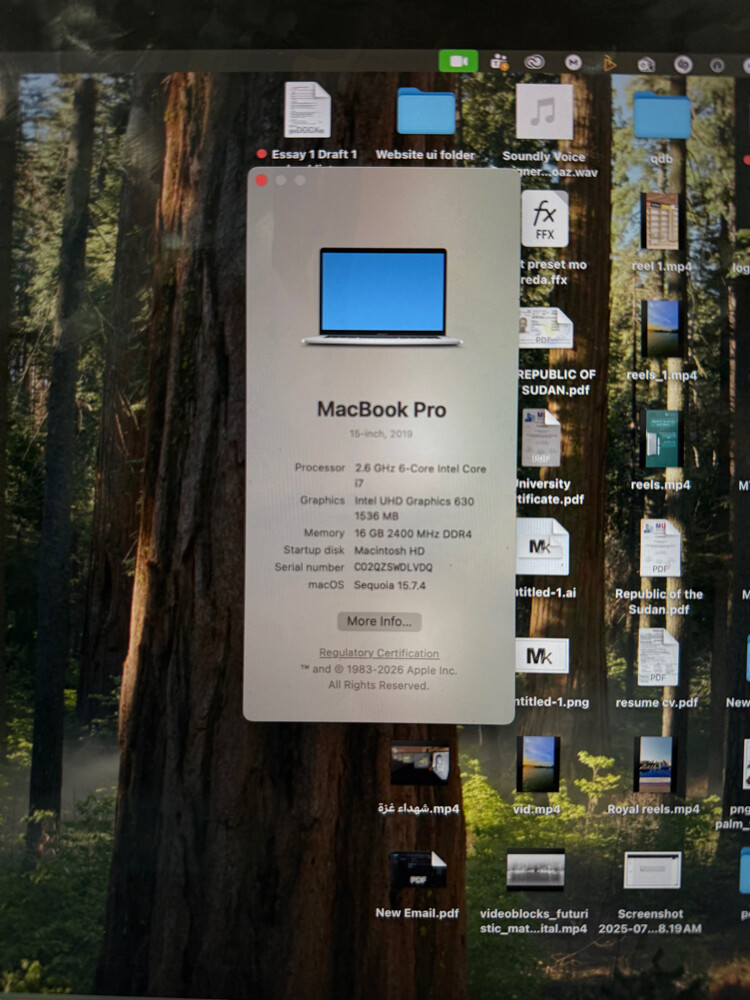The width and height of the screenshot is (750, 1000).
Task: Click the Sequoia 15.7.4 macOS value
Action: pyautogui.click(x=390, y=585)
